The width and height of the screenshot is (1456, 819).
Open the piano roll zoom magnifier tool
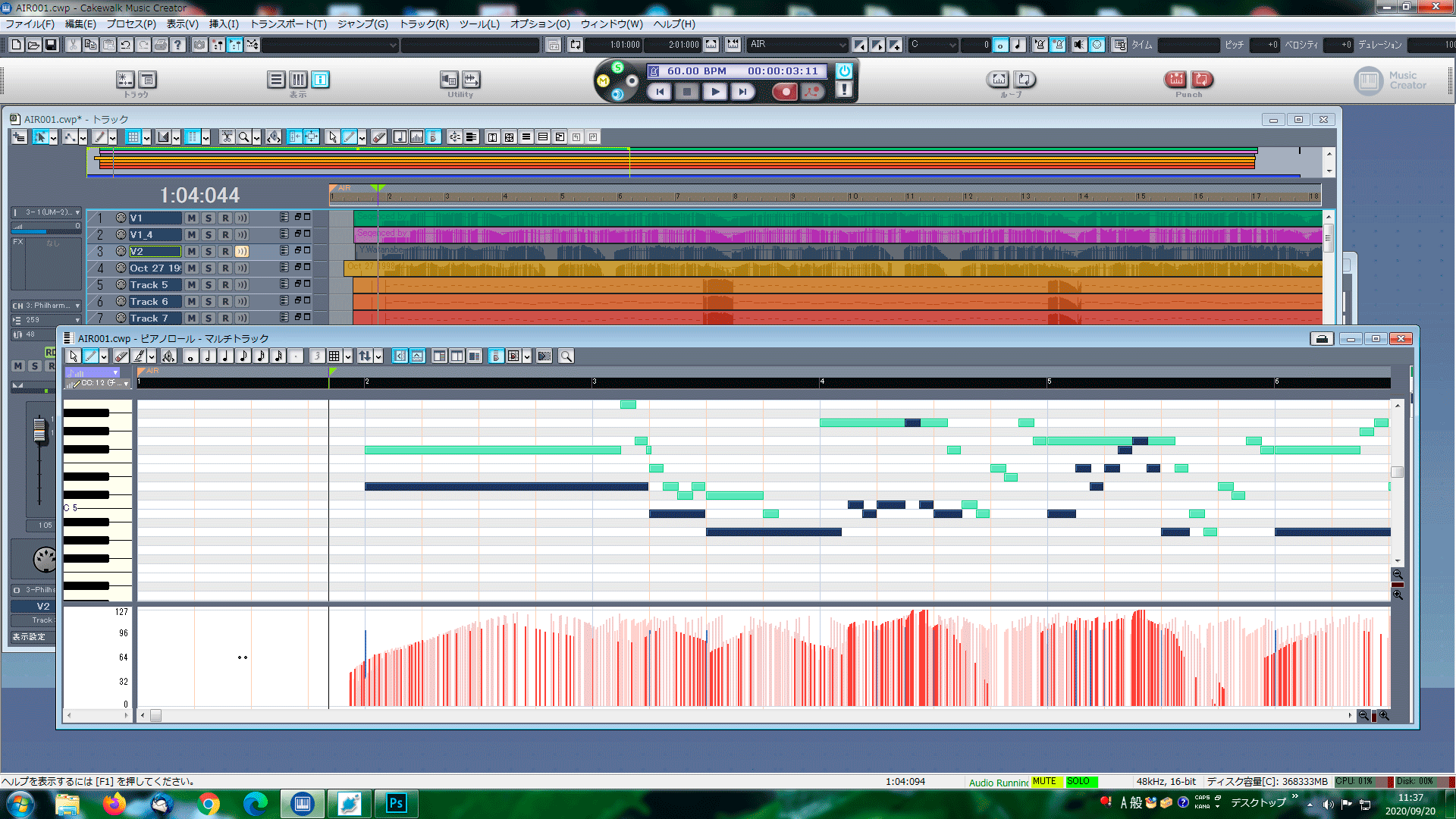(x=566, y=356)
